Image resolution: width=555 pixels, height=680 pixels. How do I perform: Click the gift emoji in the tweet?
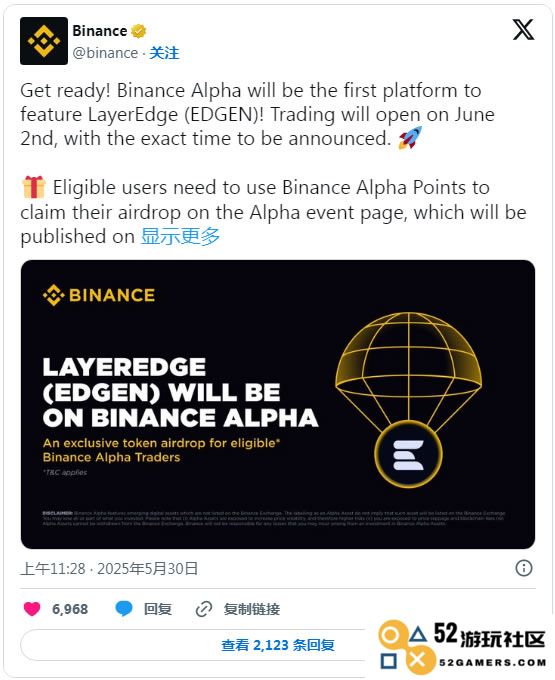pyautogui.click(x=33, y=187)
